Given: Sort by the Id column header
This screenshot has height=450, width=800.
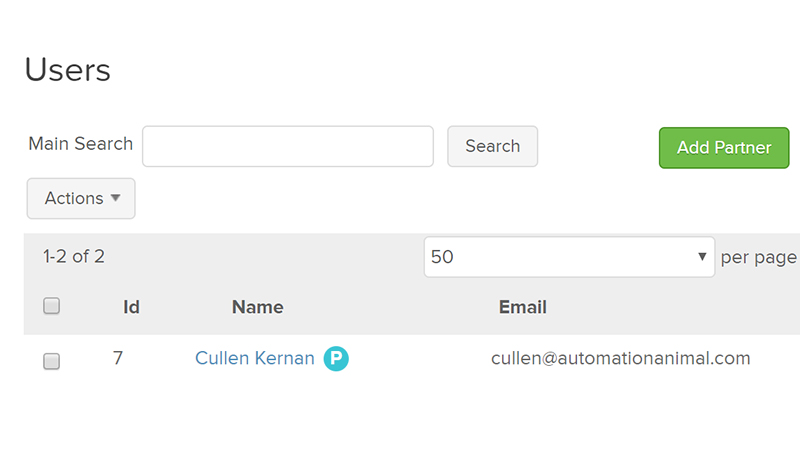Looking at the screenshot, I should (x=131, y=307).
